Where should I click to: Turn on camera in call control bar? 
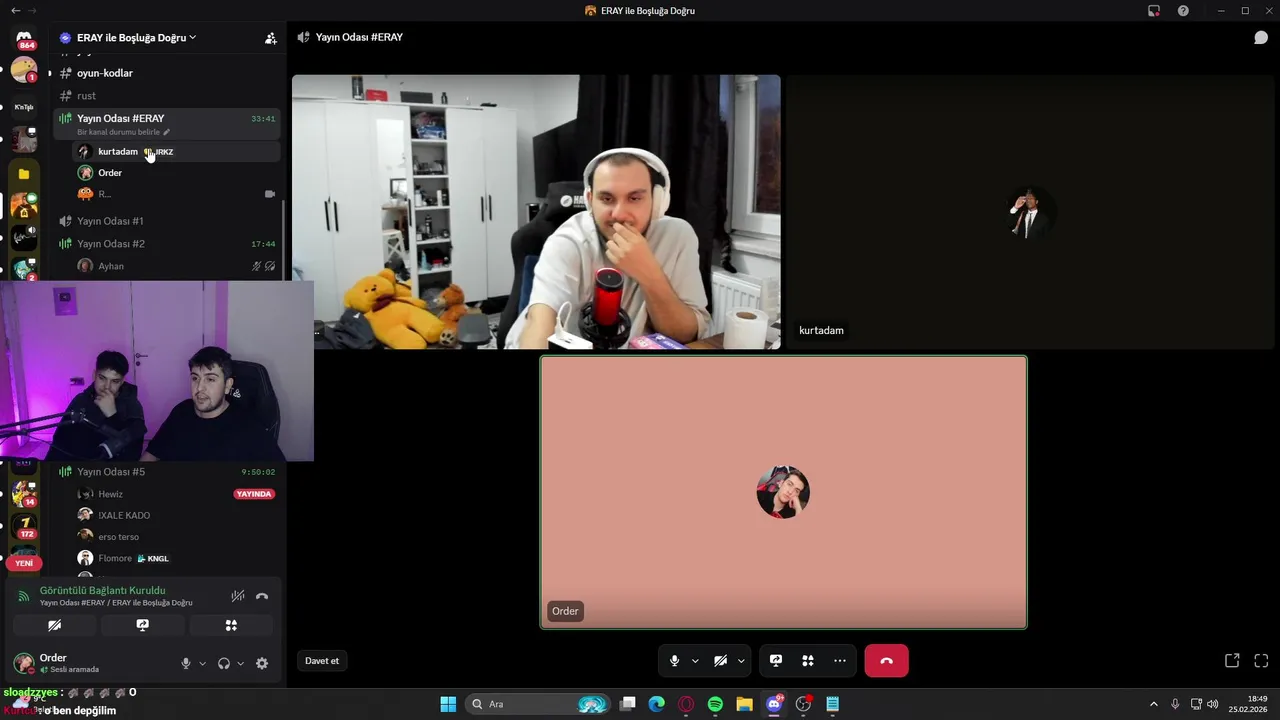(720, 661)
